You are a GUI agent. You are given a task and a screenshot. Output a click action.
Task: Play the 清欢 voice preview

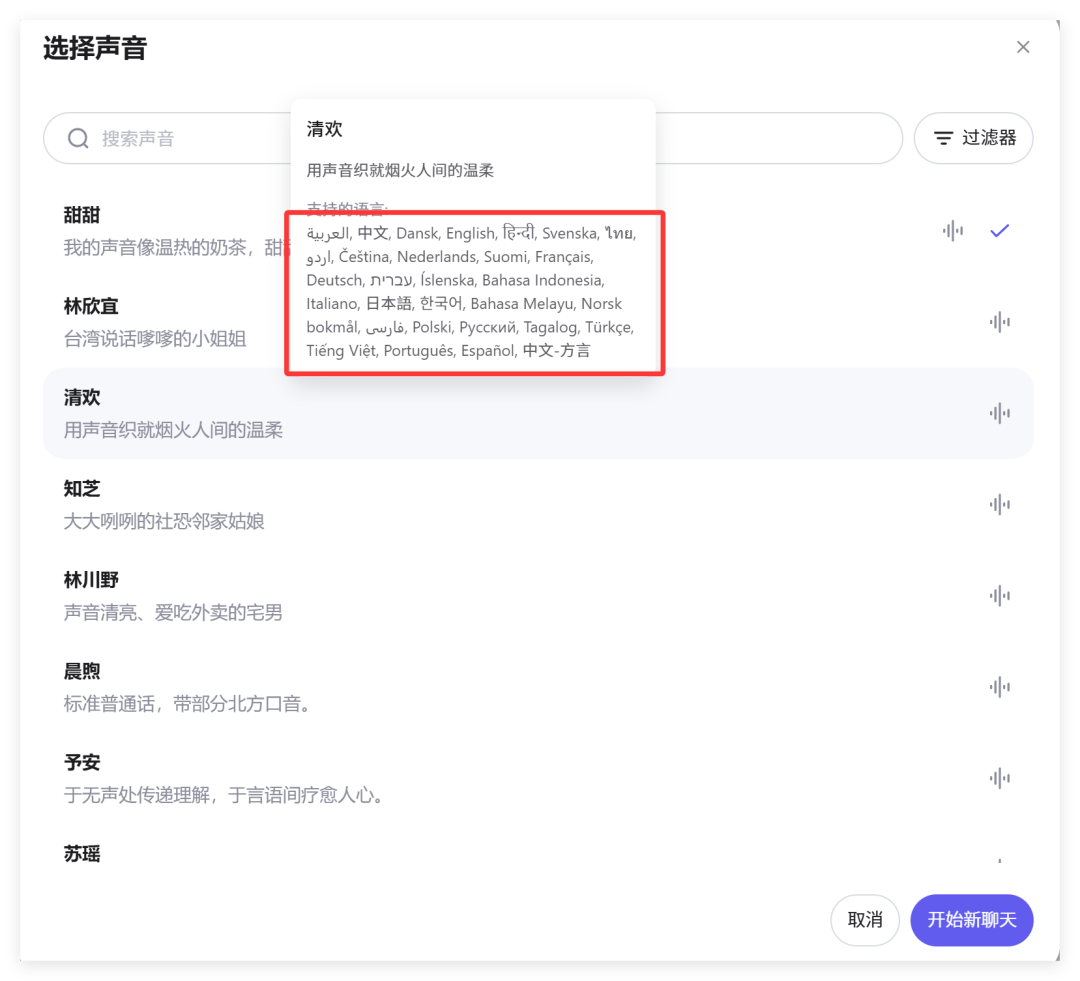(999, 413)
